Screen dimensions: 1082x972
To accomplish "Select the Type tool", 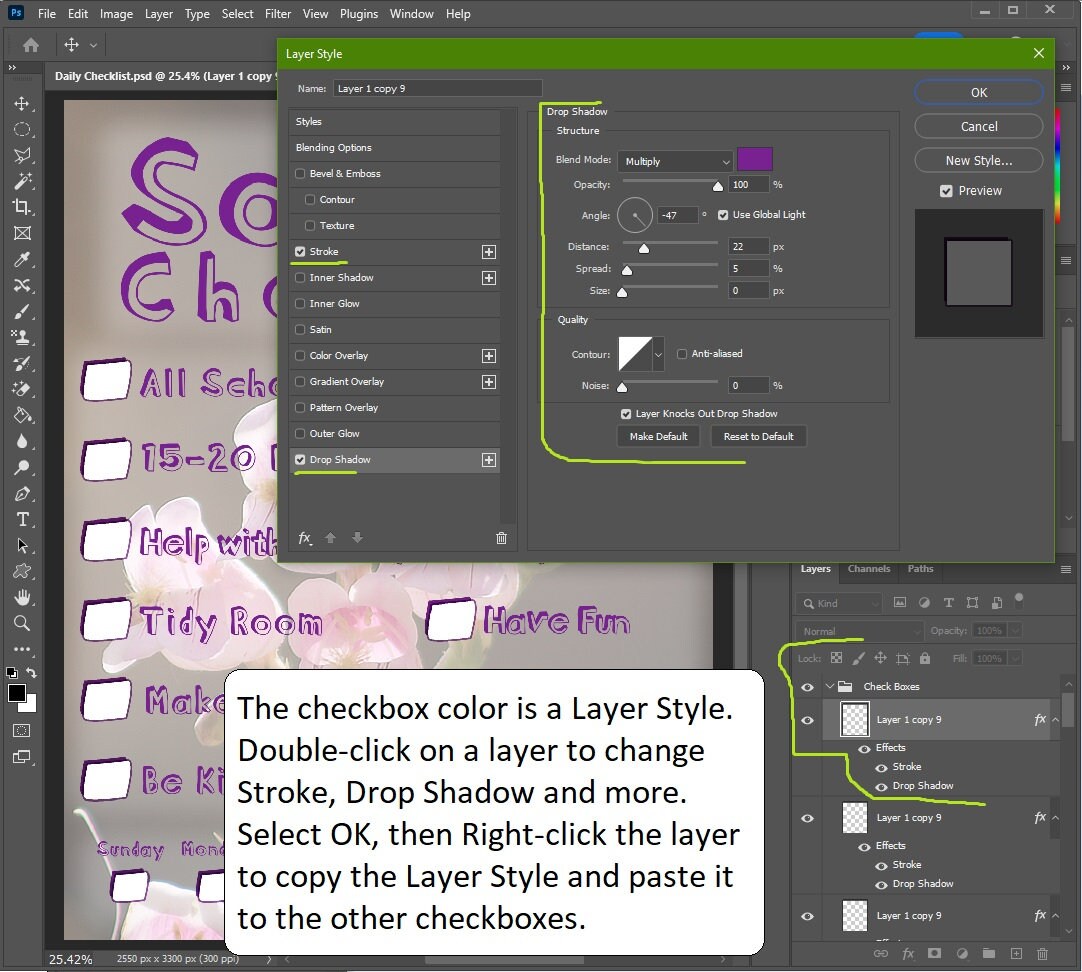I will click(22, 519).
